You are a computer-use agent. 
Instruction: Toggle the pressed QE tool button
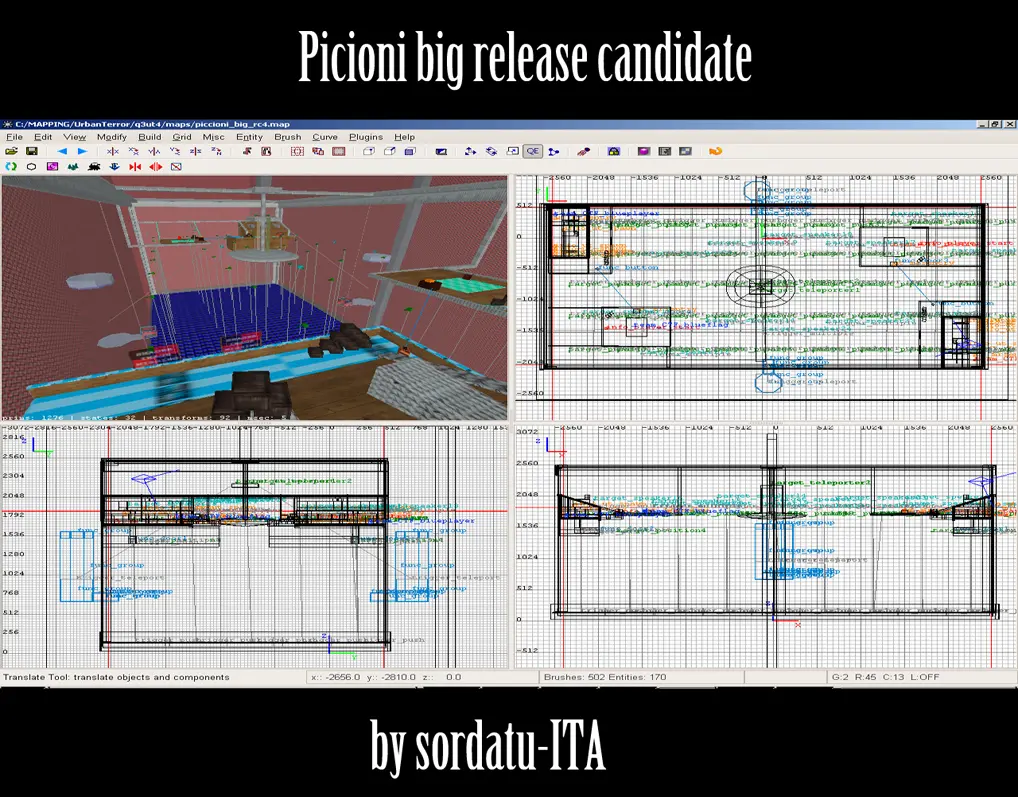pyautogui.click(x=533, y=152)
